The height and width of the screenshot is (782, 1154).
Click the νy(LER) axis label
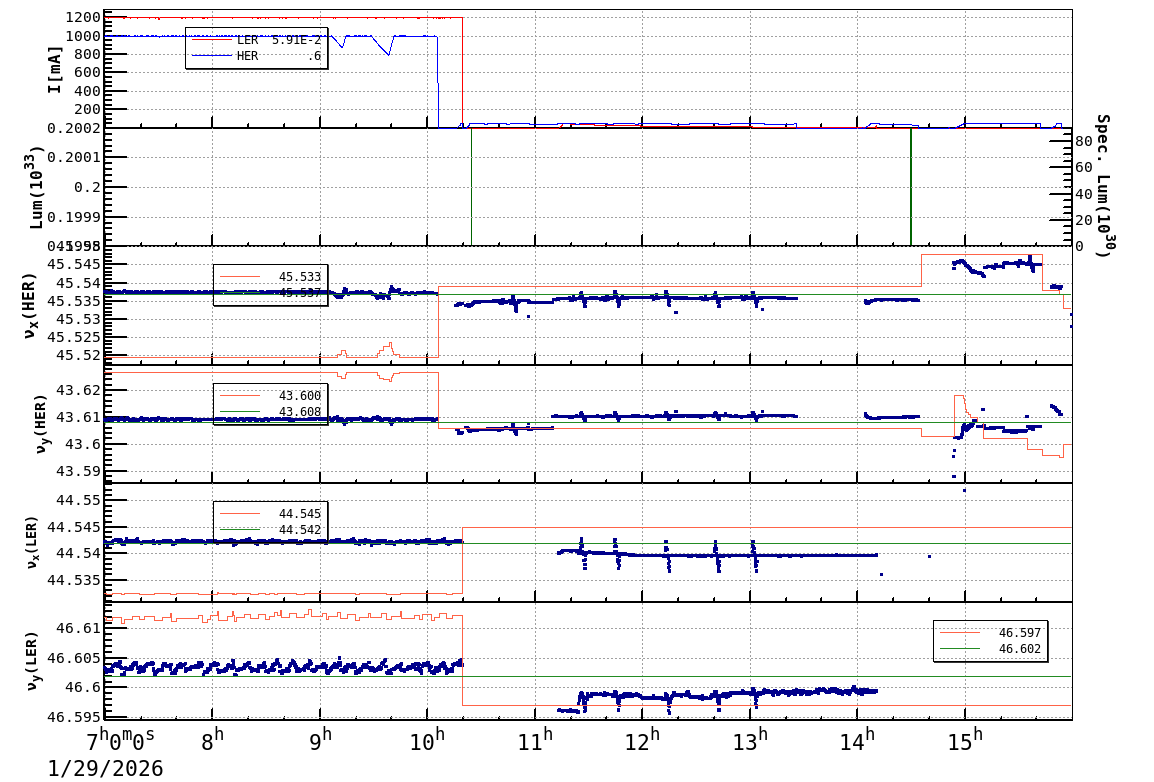(34, 660)
